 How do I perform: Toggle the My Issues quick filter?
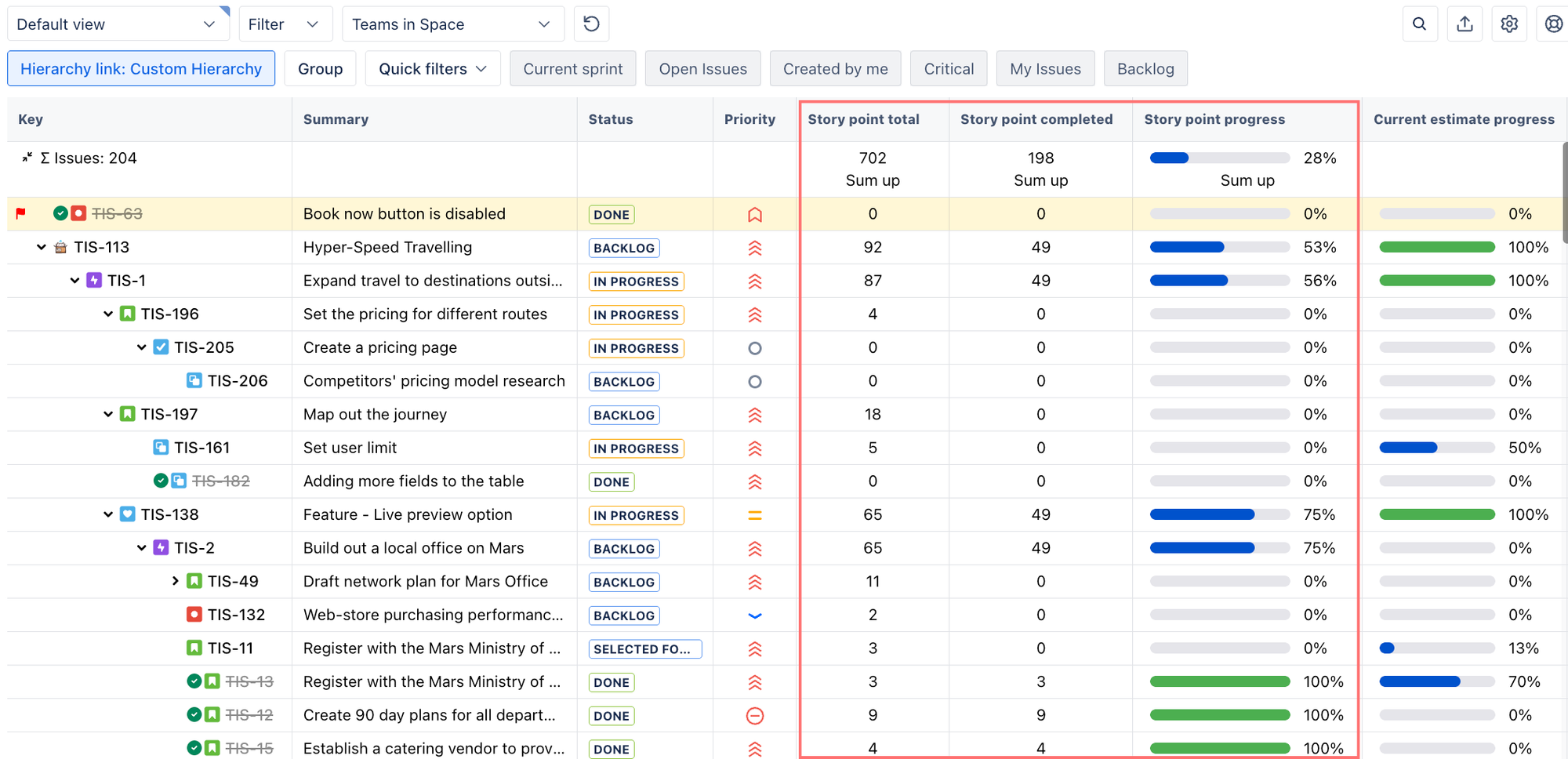(1046, 68)
